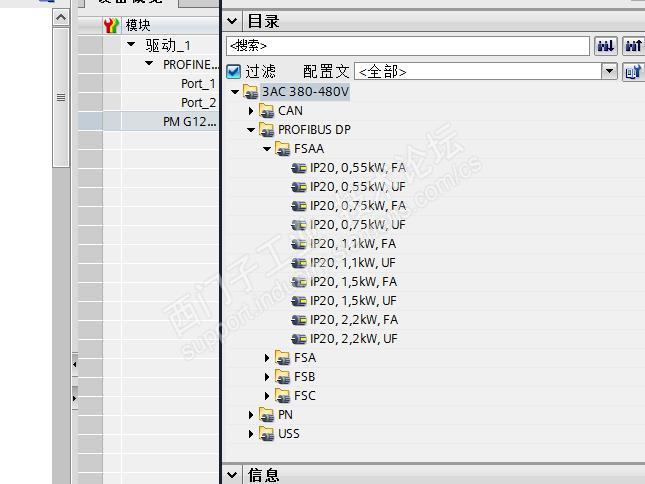Click the FSC folder icon
The width and height of the screenshot is (645, 484).
tap(283, 396)
